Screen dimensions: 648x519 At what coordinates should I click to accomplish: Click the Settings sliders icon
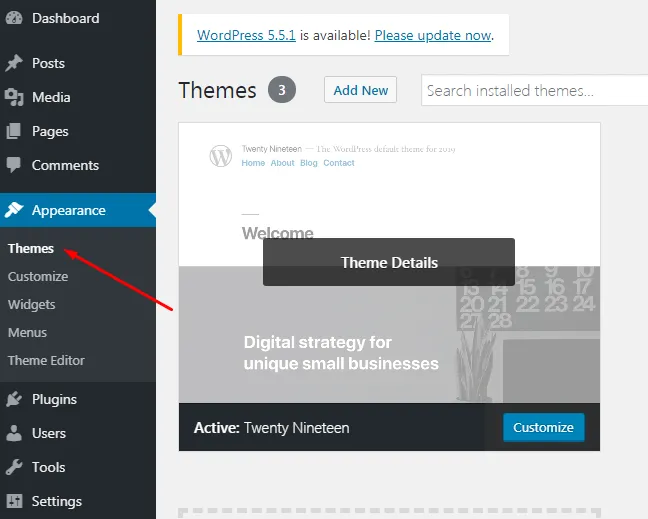click(x=14, y=501)
